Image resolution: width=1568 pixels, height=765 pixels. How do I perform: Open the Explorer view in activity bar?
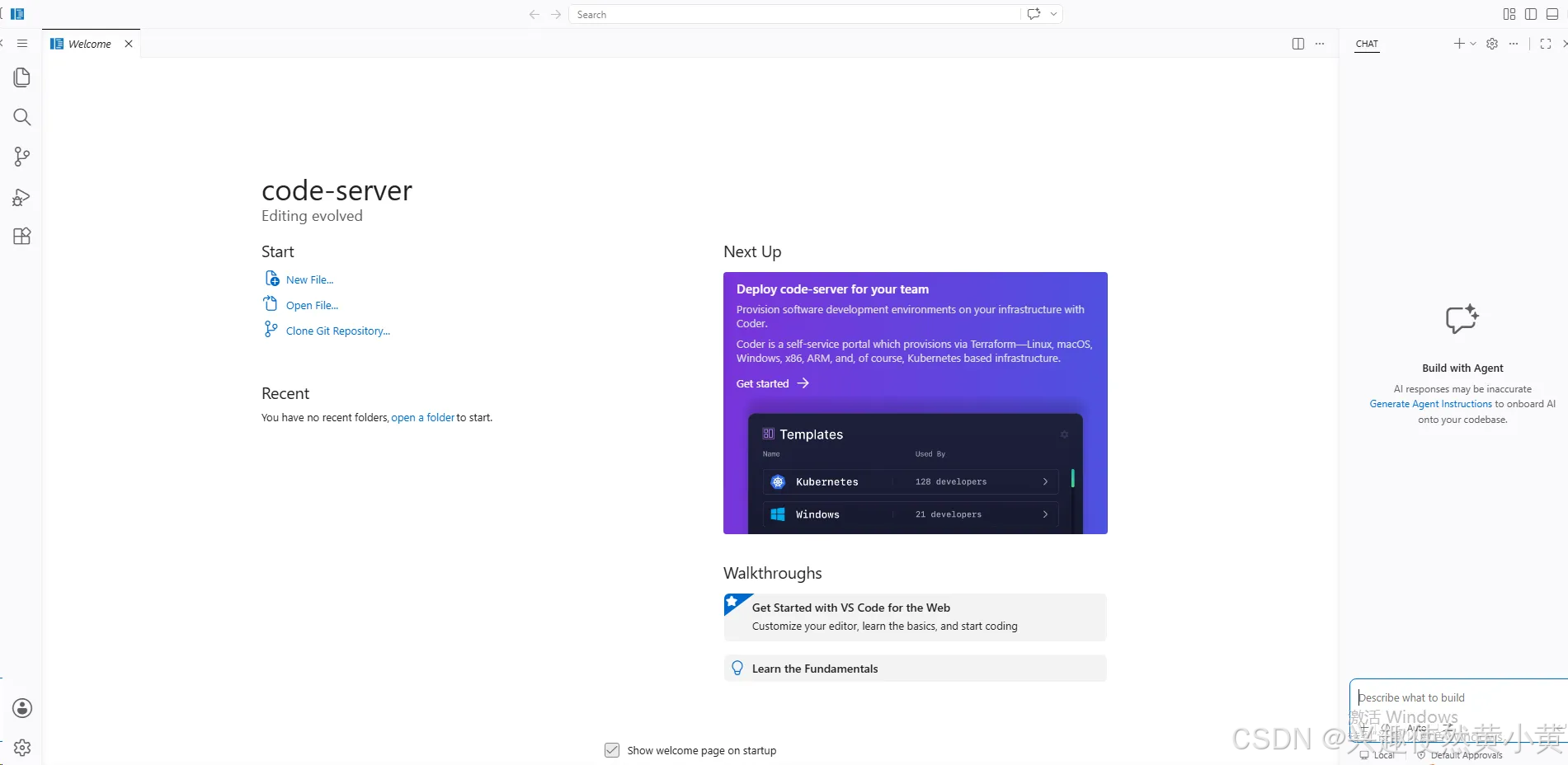(22, 77)
